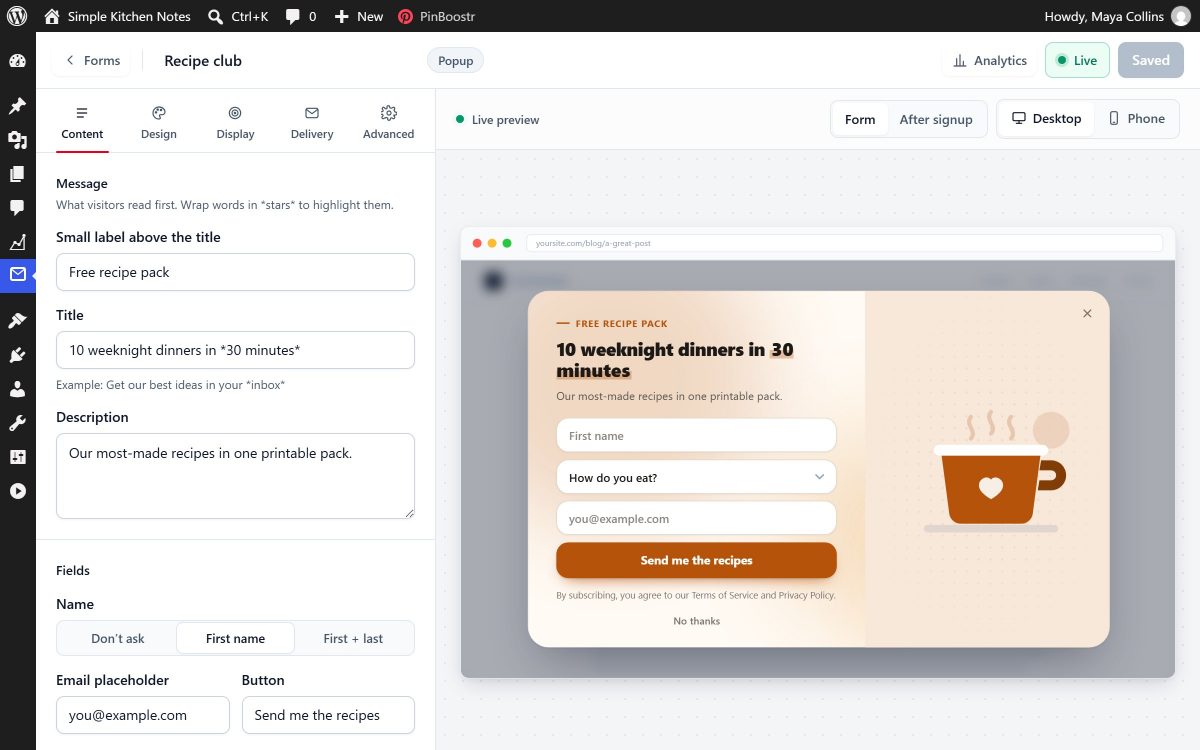Open Appearance paintbrush sidebar icon
Screen dimensions: 1200x750
17,321
